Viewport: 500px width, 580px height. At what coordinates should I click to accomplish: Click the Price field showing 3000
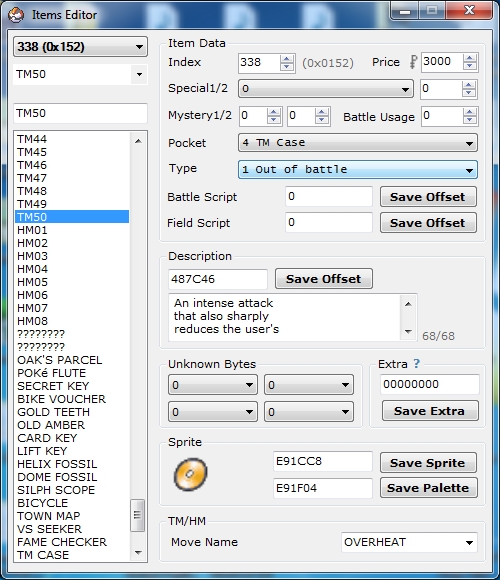[x=442, y=62]
